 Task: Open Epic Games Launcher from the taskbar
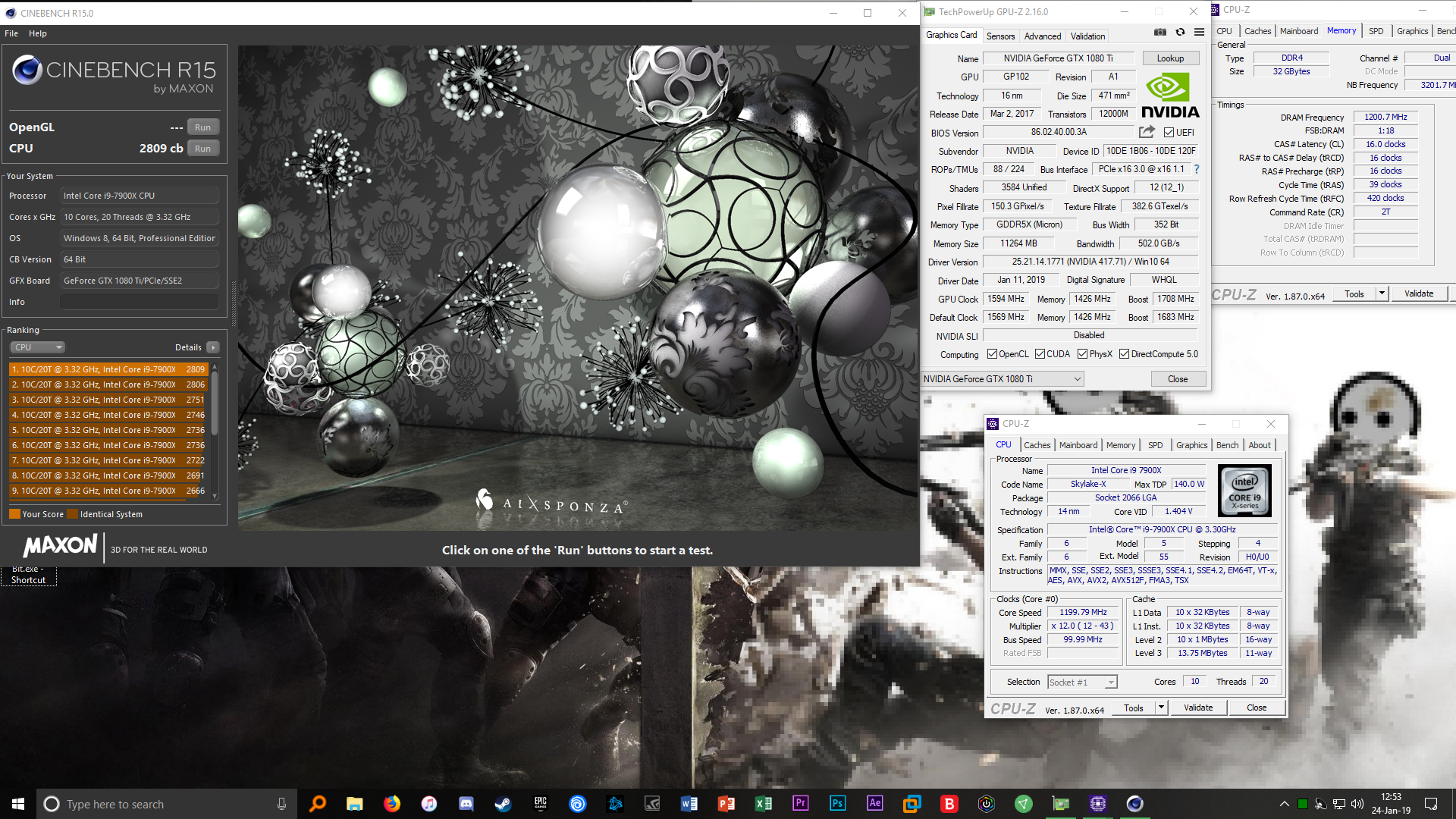pyautogui.click(x=541, y=804)
